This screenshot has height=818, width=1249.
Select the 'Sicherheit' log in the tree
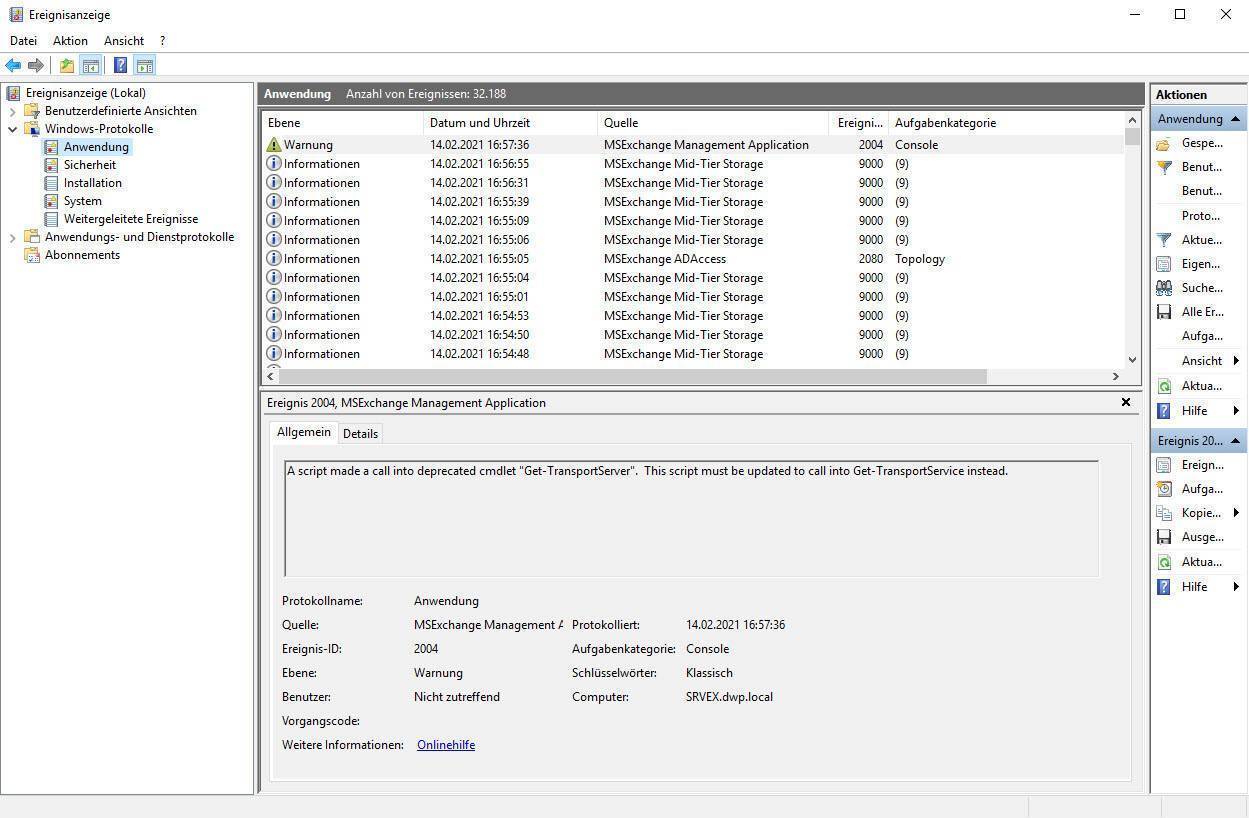(89, 165)
